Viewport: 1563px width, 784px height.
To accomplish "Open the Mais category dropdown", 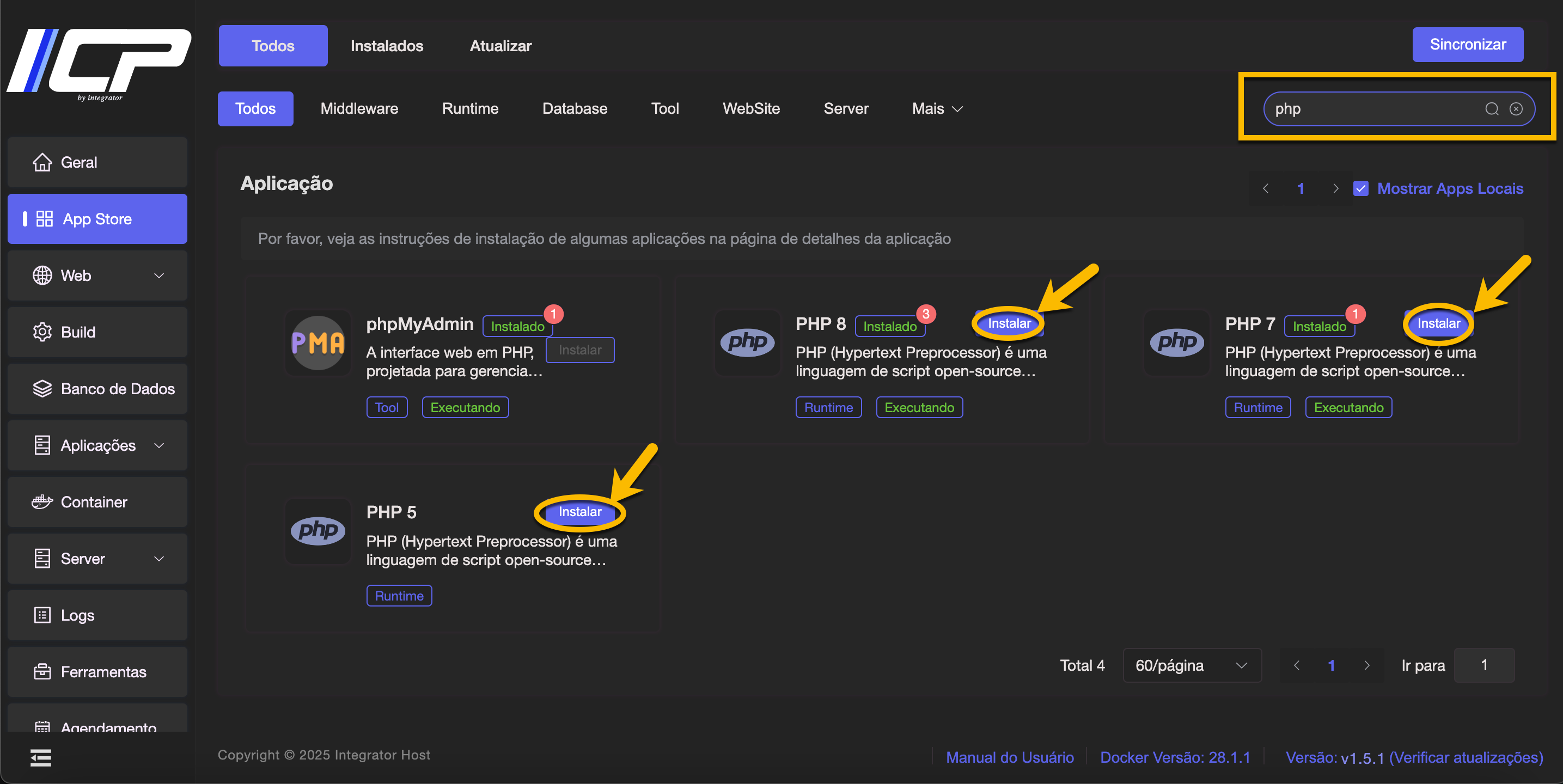I will point(937,109).
